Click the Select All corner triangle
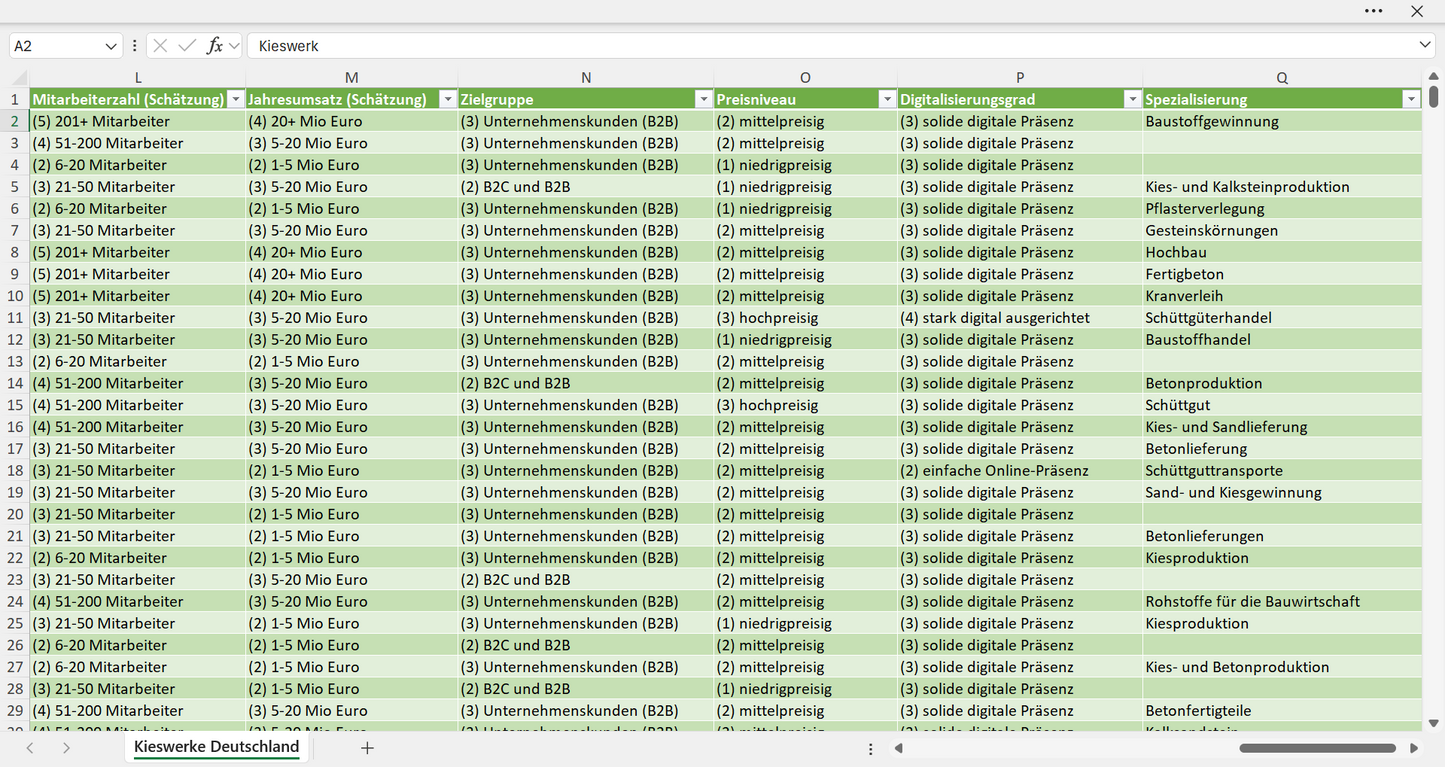This screenshot has height=767, width=1445. pyautogui.click(x=19, y=78)
